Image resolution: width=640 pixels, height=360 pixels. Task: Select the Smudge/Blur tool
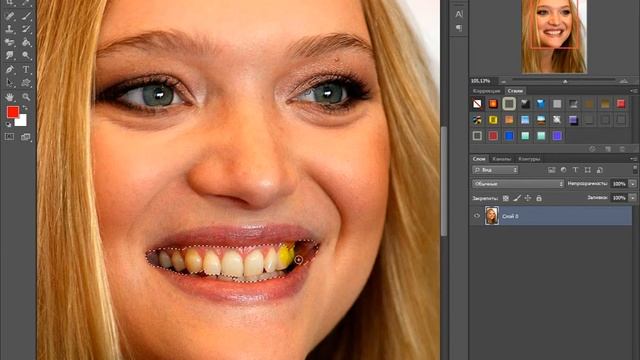pos(10,55)
